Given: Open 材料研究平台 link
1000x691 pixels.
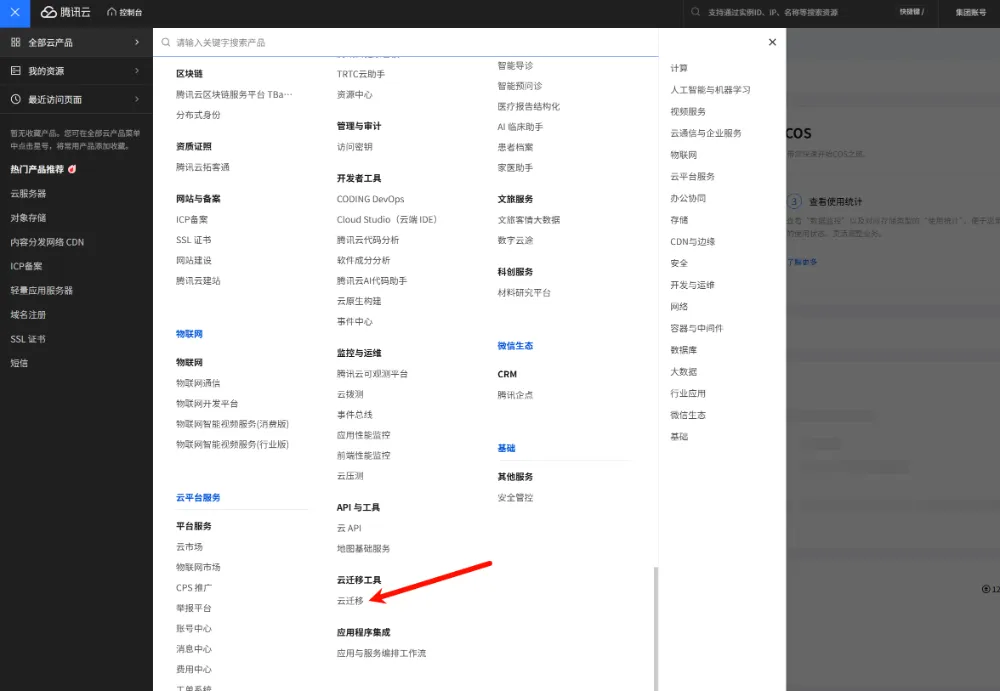Looking at the screenshot, I should (x=524, y=292).
